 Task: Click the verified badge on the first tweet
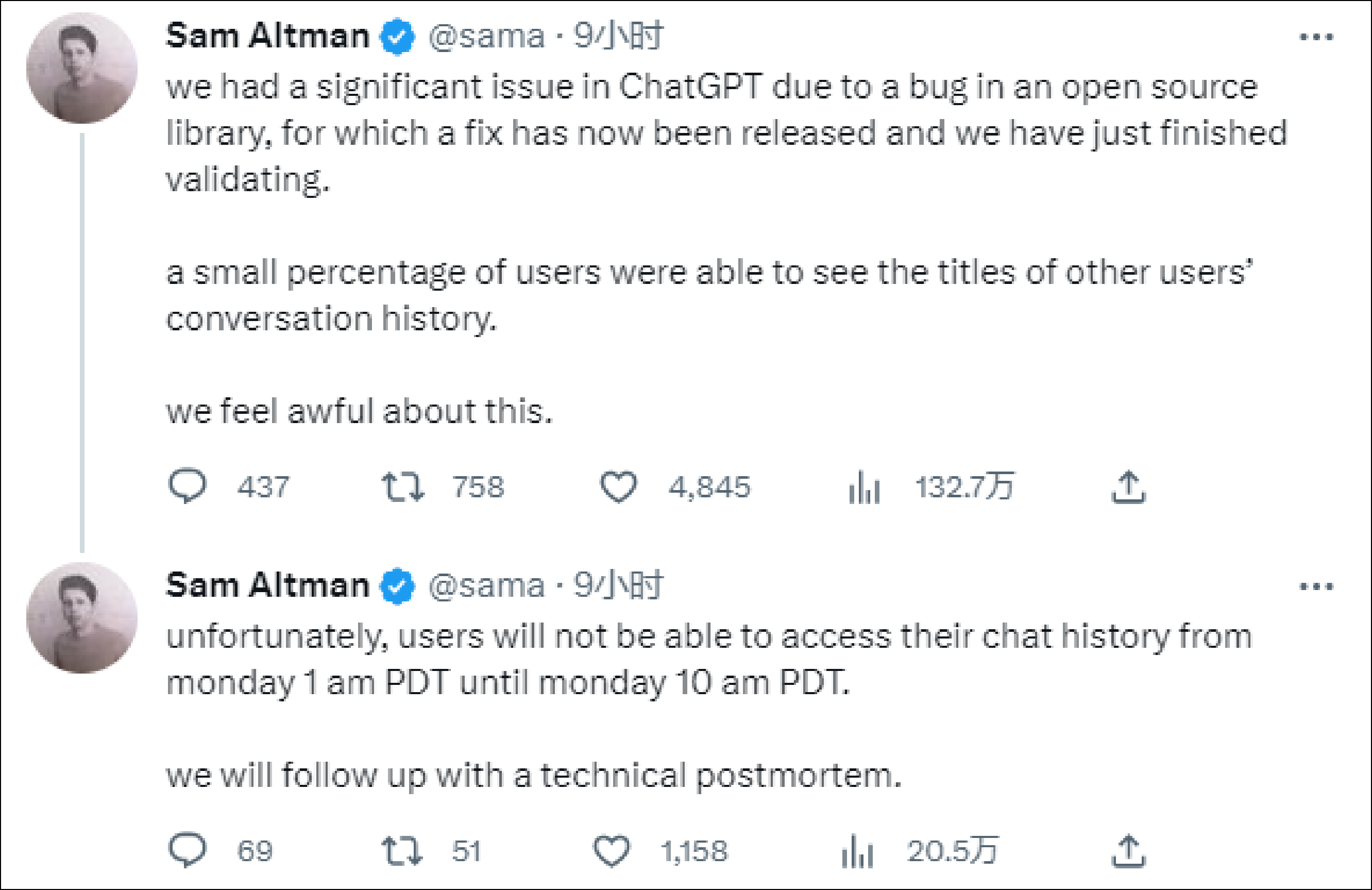(397, 37)
